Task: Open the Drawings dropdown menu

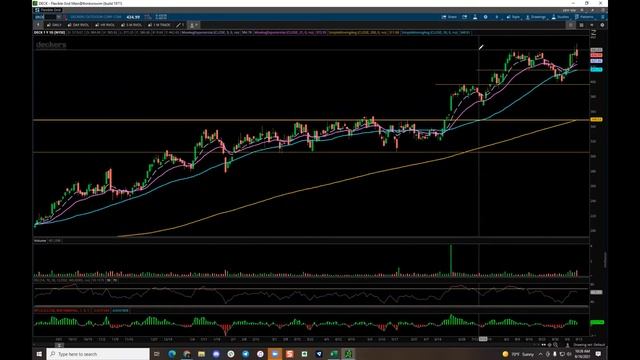Action: click(536, 17)
